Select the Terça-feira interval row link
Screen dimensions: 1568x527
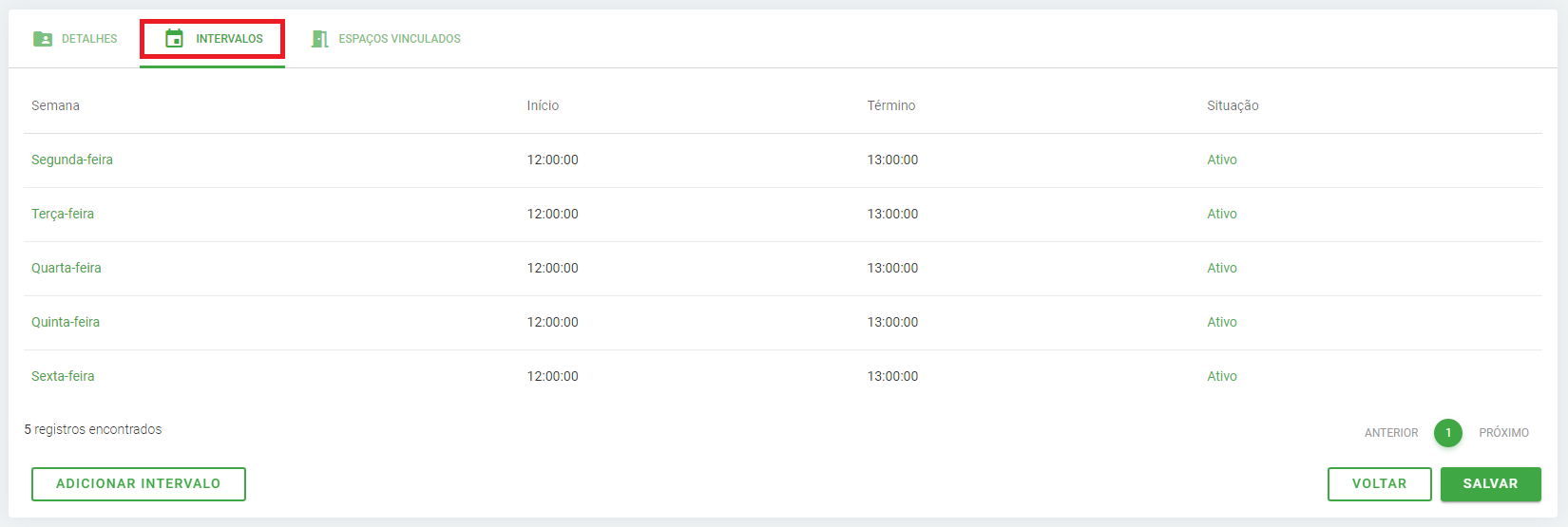point(63,214)
